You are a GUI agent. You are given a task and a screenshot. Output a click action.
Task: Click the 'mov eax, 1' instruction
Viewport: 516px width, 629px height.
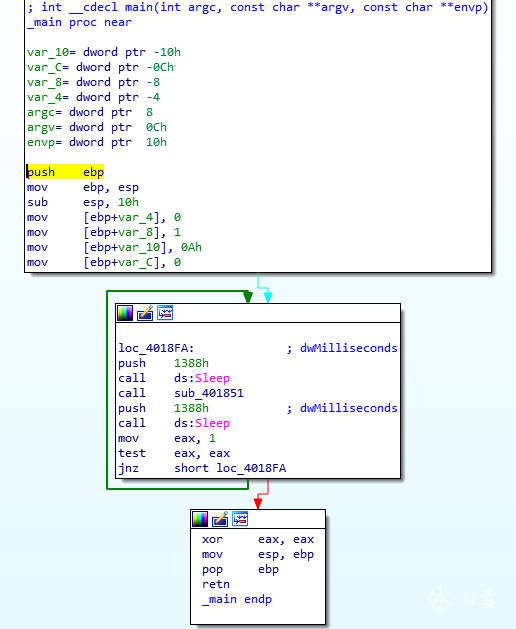coord(167,438)
